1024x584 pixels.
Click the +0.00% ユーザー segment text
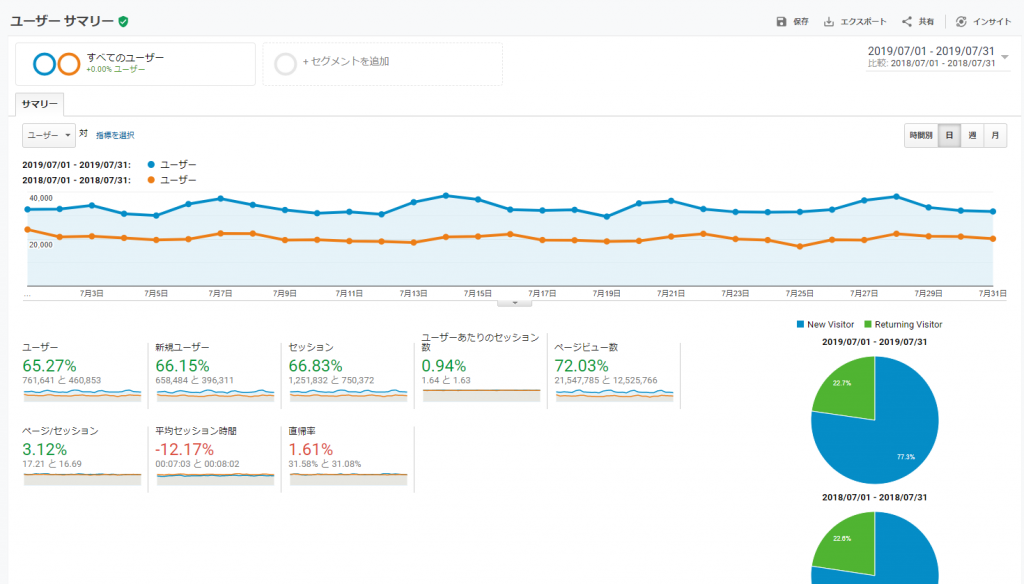click(116, 69)
